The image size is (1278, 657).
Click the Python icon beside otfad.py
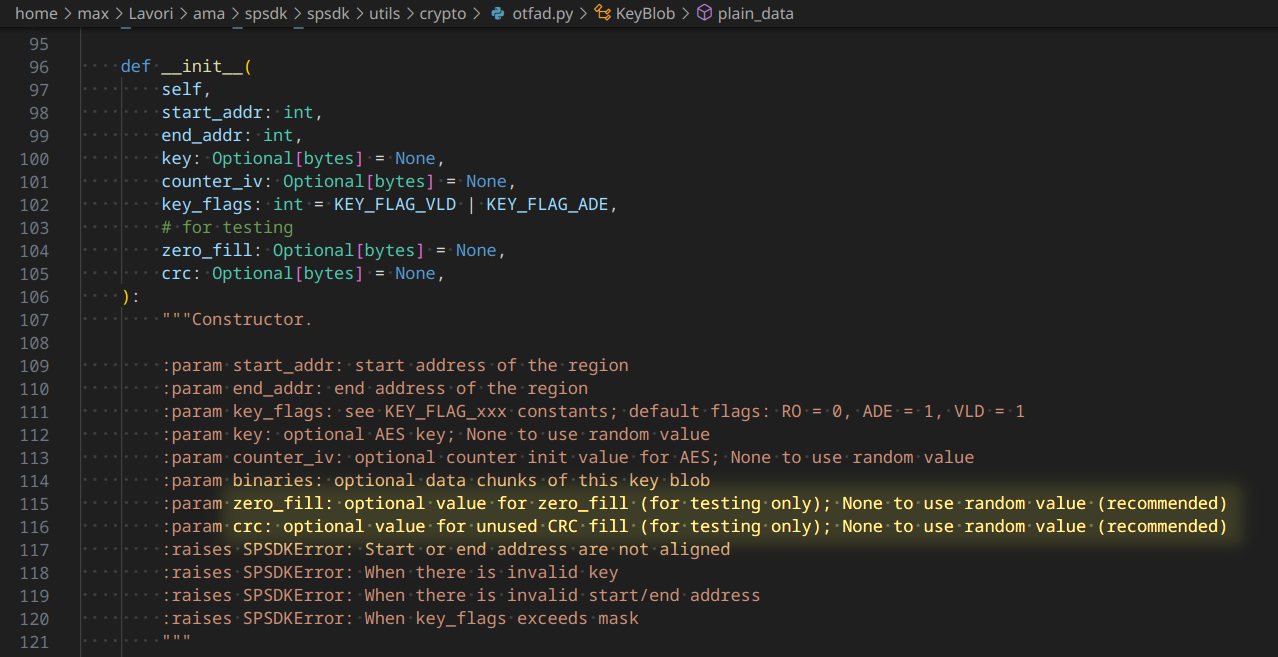coord(499,13)
